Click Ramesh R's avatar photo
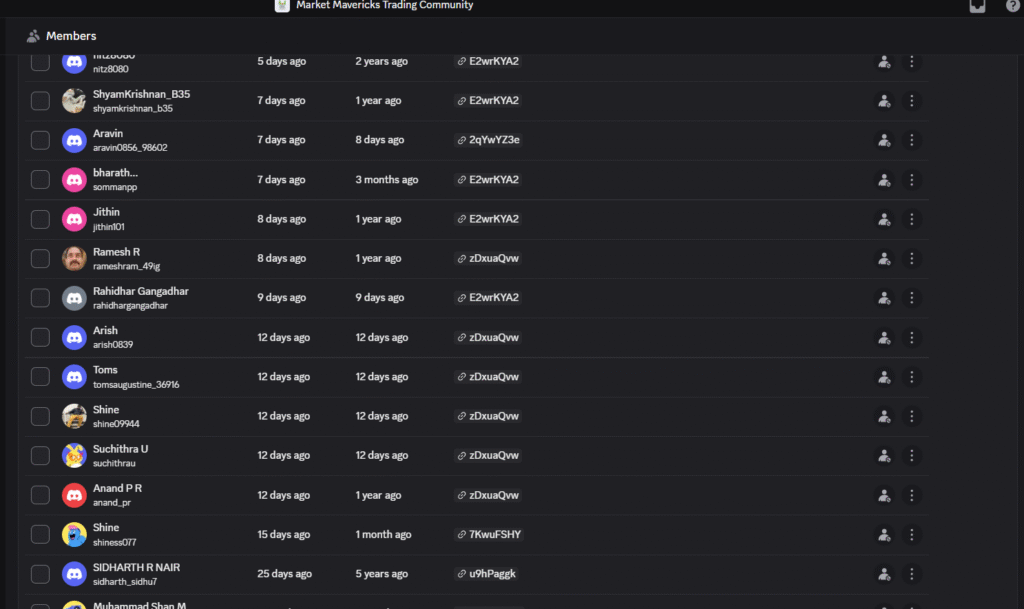The height and width of the screenshot is (609, 1024). pyautogui.click(x=74, y=259)
